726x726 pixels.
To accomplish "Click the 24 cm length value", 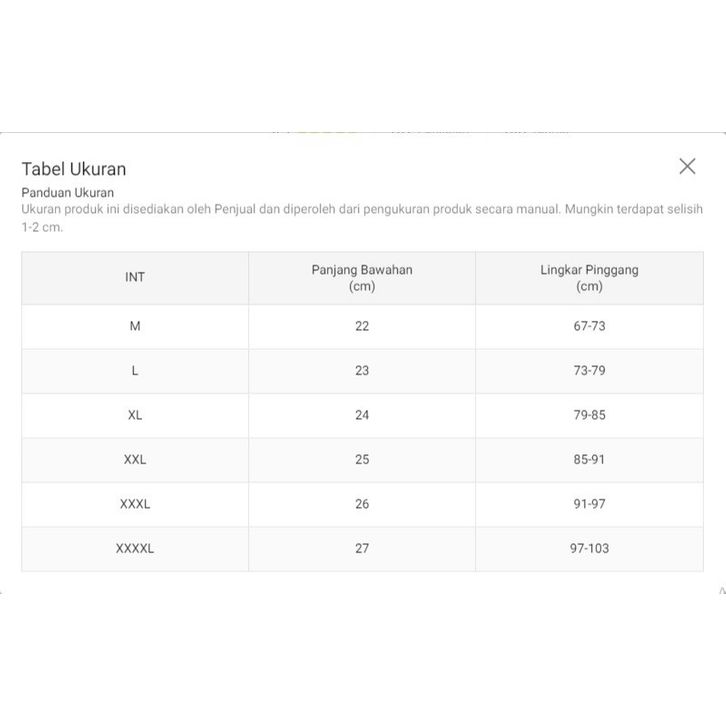I will 362,415.
